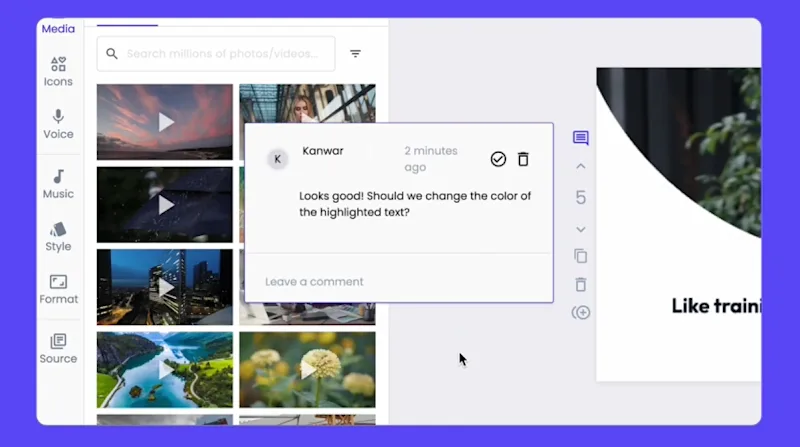Focus the search photos/videos box
This screenshot has width=800, height=447.
[216, 54]
